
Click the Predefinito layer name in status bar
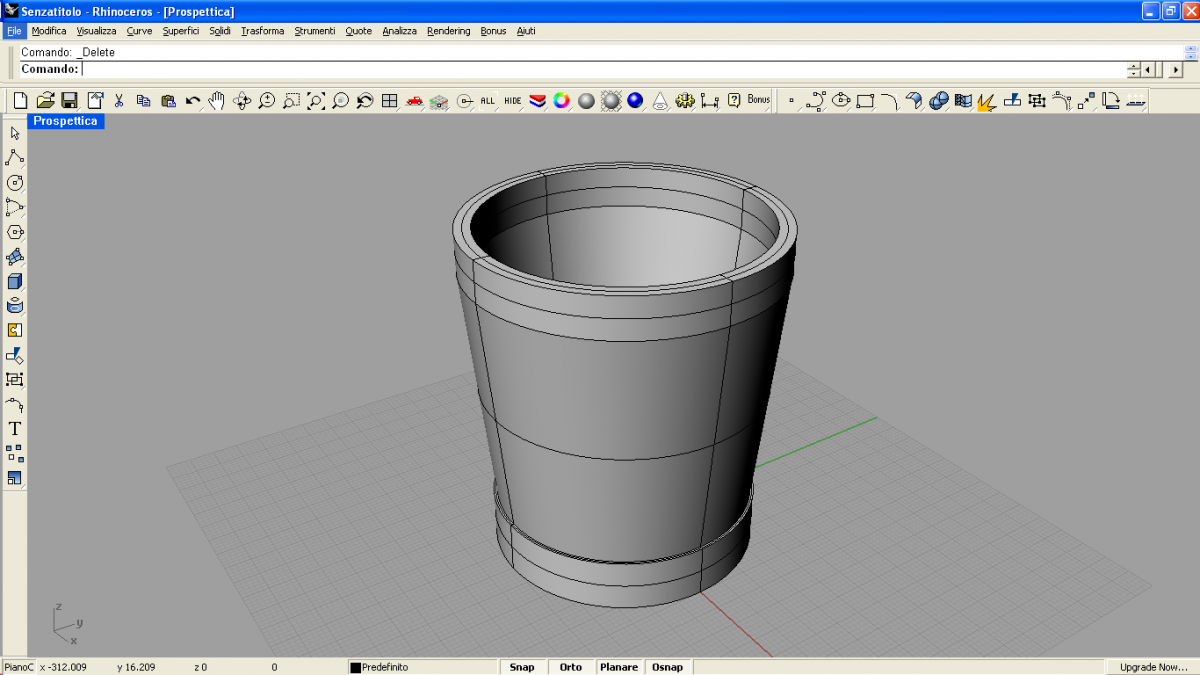[385, 667]
